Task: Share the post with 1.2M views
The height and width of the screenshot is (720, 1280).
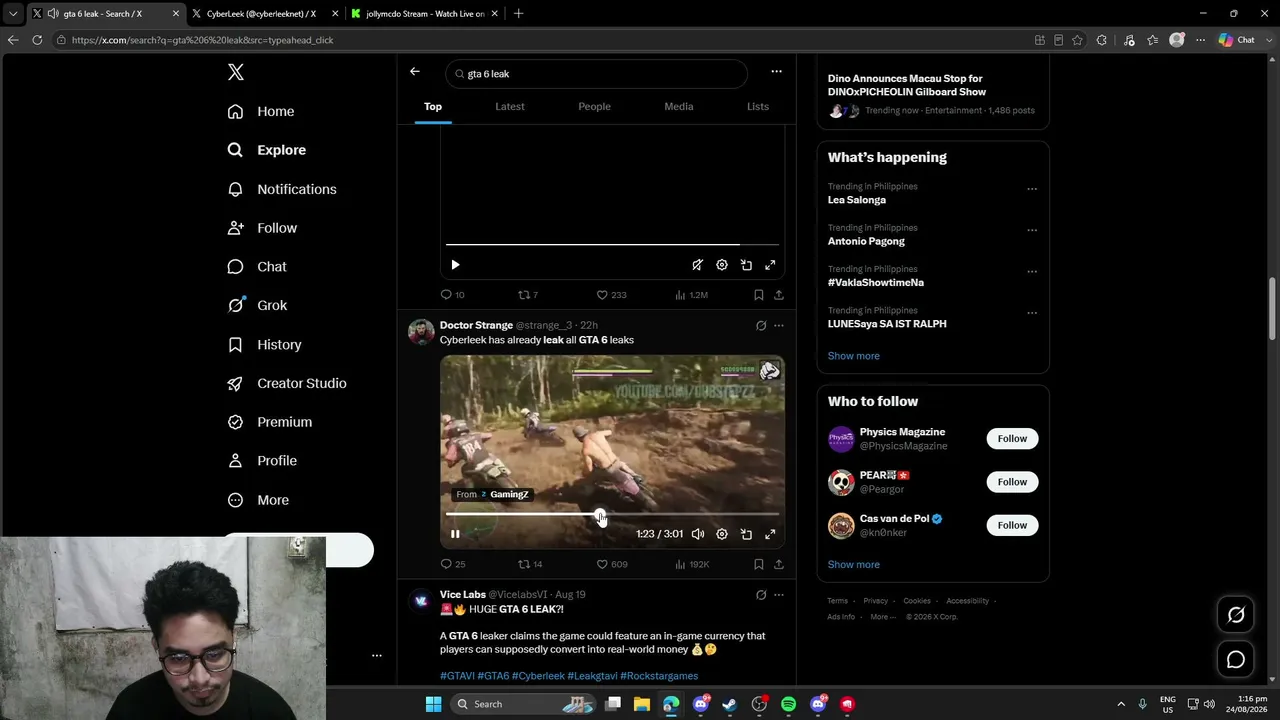Action: tap(779, 295)
